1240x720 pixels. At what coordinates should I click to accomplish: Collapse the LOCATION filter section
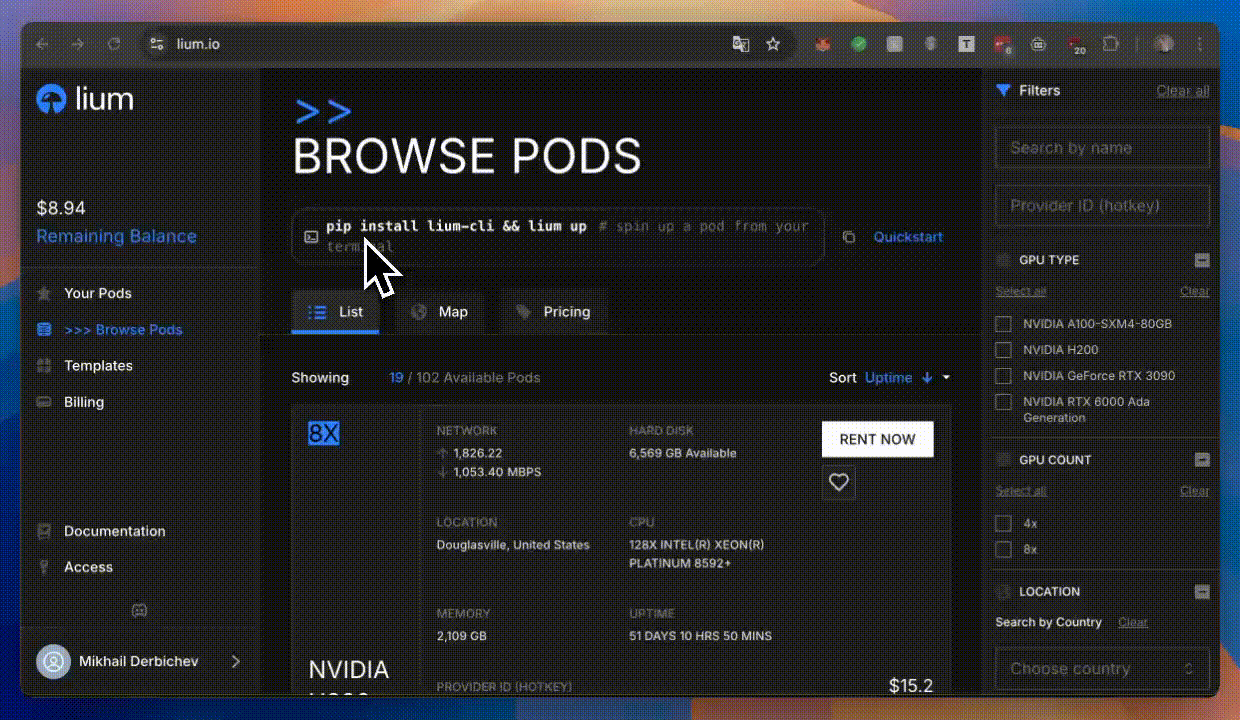click(1202, 591)
